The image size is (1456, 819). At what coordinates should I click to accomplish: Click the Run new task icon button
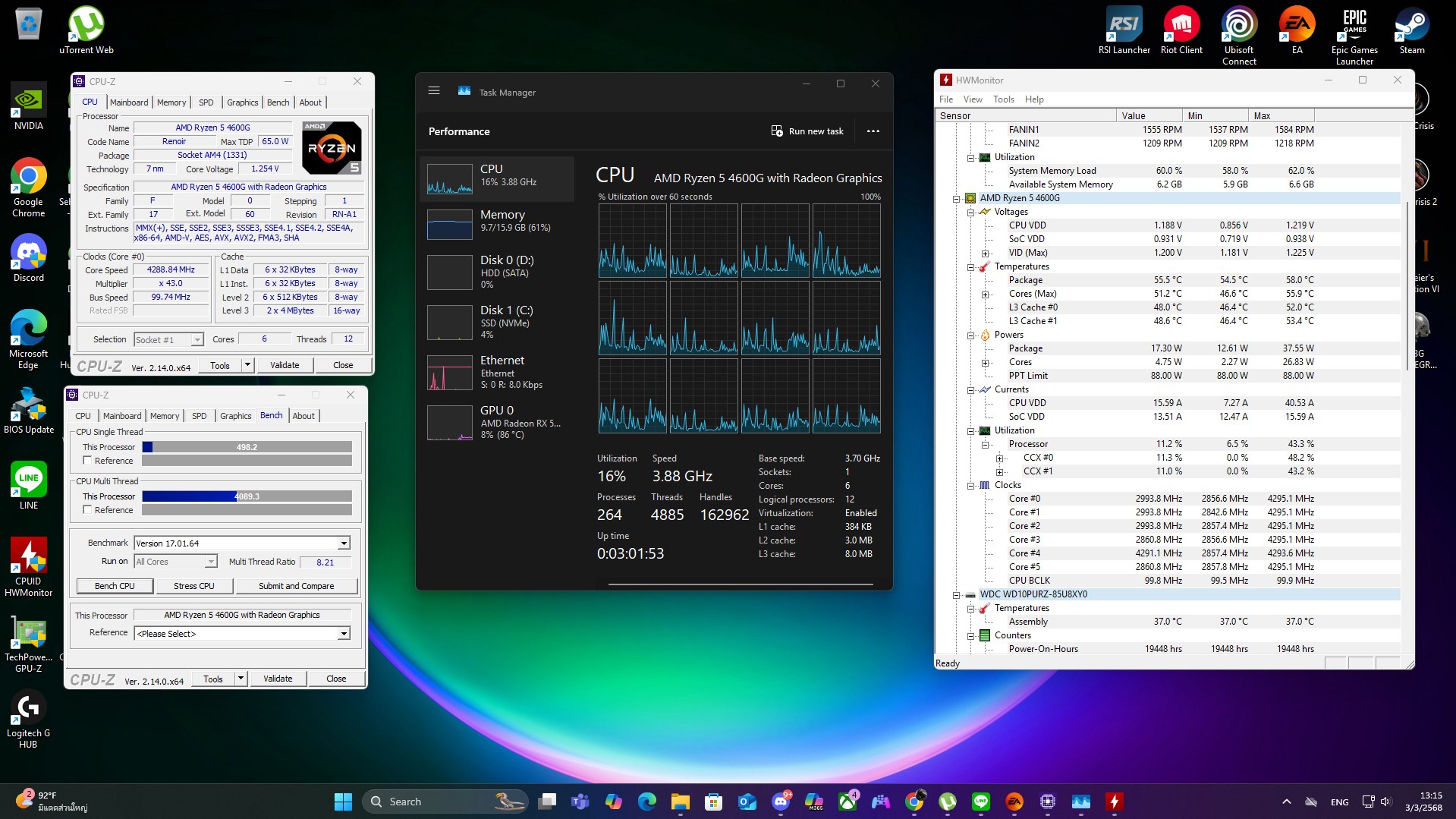[x=777, y=131]
